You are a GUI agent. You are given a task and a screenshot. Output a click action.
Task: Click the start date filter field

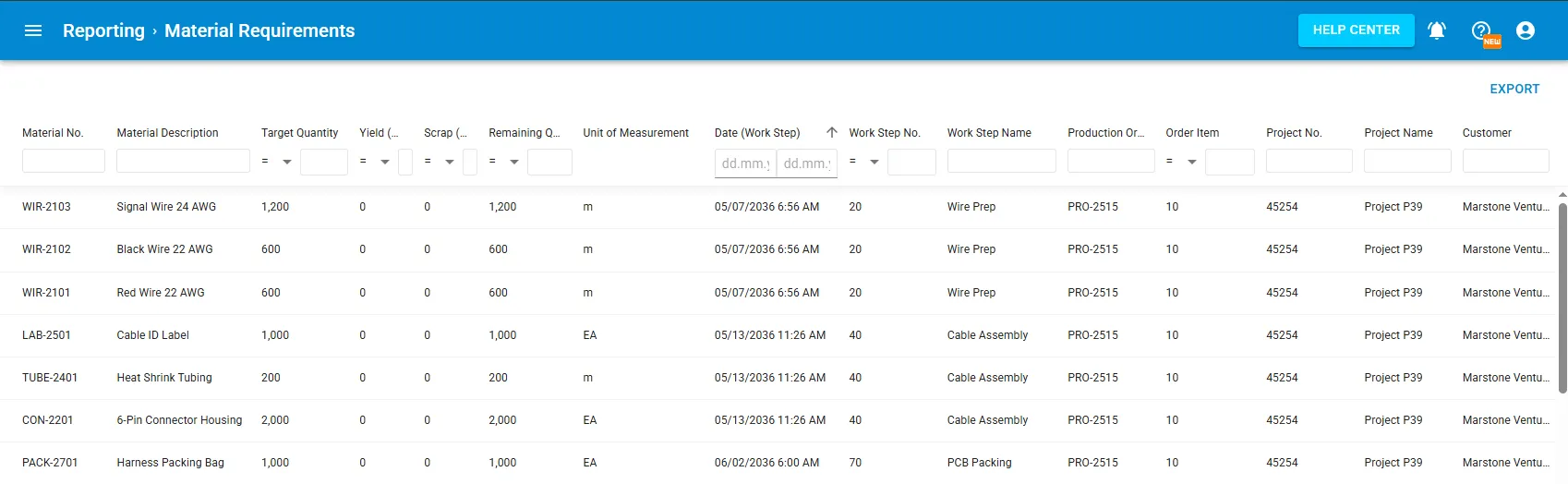click(x=745, y=163)
